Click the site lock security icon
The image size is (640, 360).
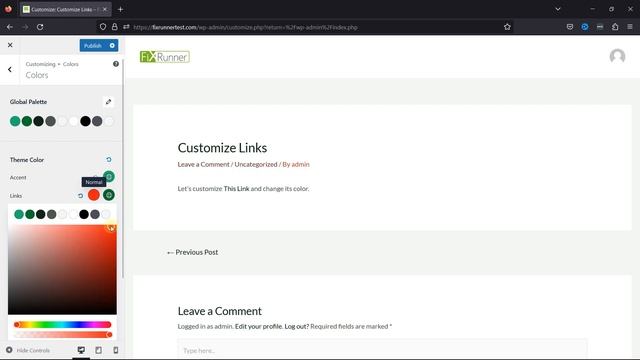[115, 27]
